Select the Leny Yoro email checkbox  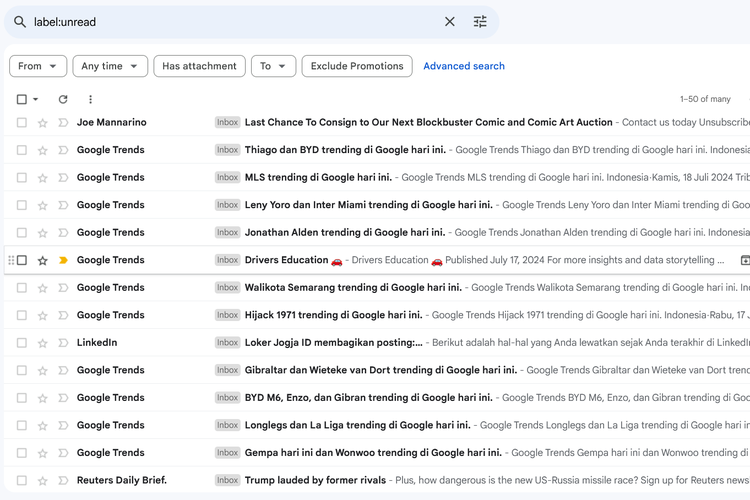pos(22,205)
